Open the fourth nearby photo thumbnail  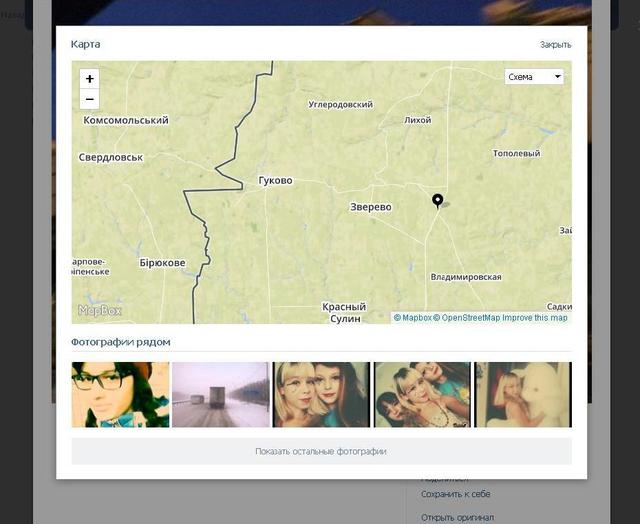[422, 394]
